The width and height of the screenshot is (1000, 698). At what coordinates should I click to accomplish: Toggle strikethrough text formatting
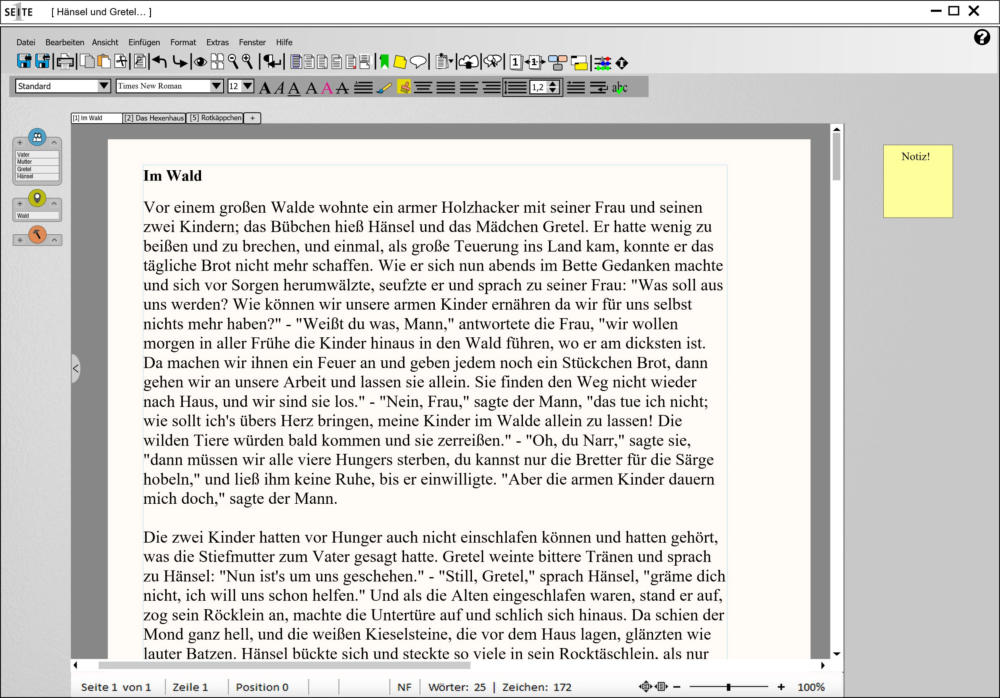pyautogui.click(x=342, y=87)
